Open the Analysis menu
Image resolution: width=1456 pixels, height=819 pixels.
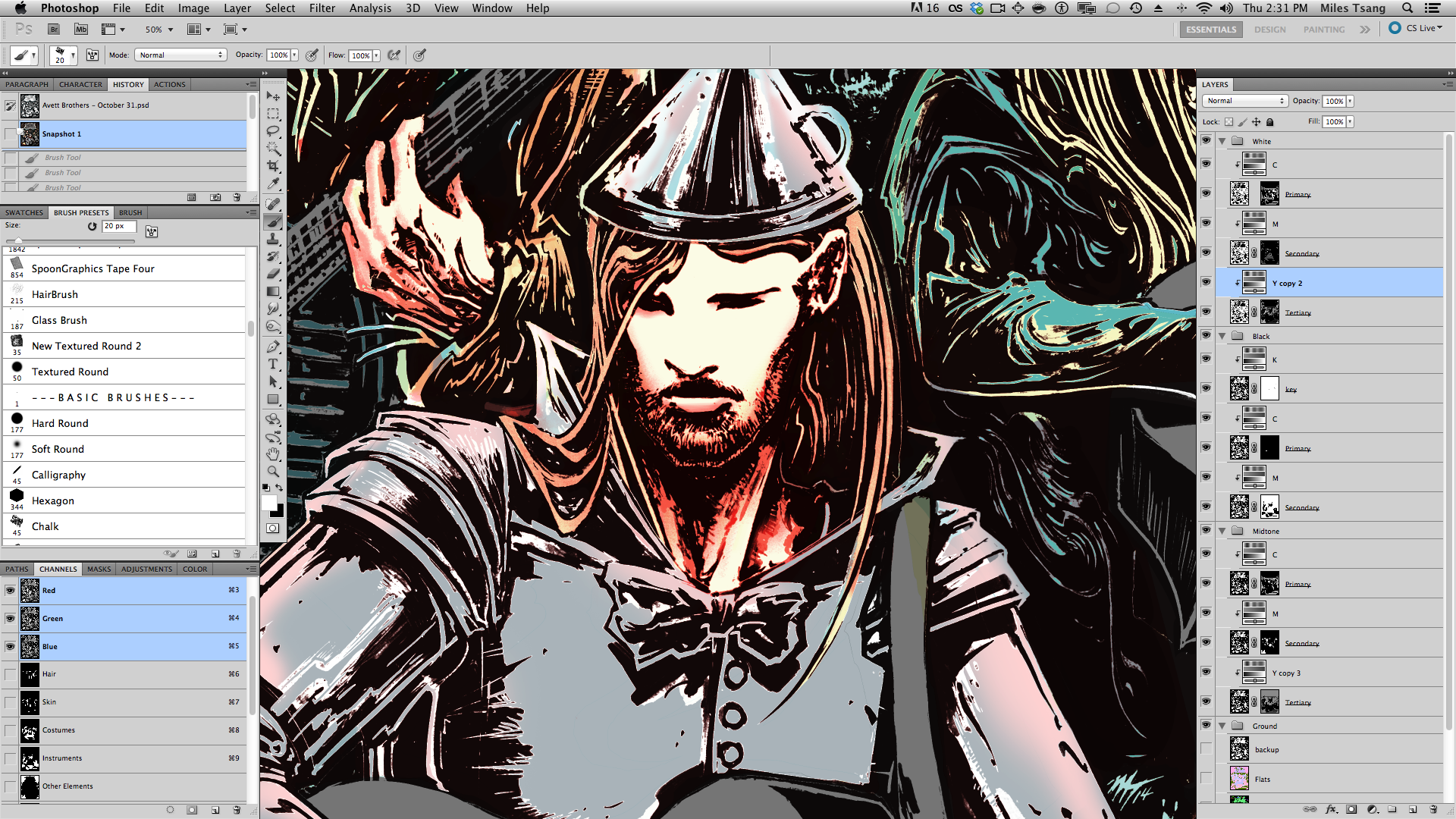point(370,8)
